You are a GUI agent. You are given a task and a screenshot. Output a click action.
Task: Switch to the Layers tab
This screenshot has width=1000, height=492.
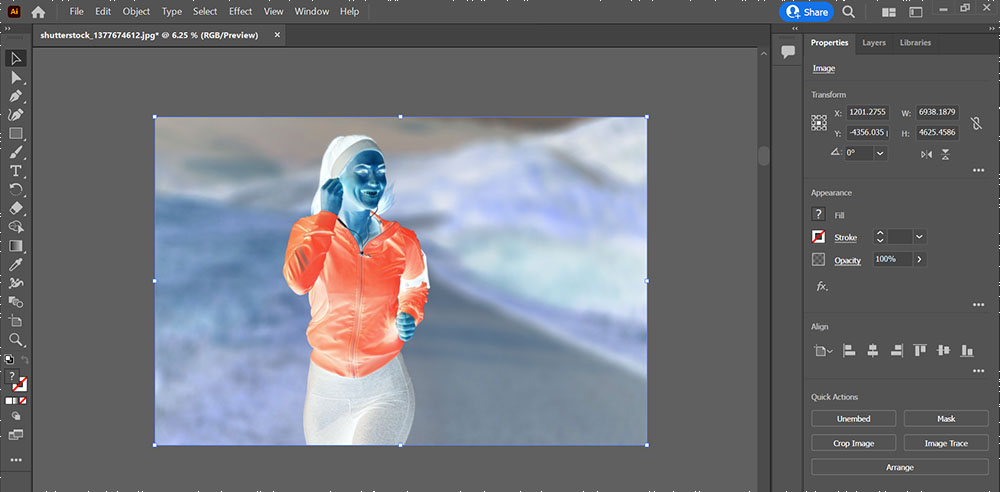[873, 43]
